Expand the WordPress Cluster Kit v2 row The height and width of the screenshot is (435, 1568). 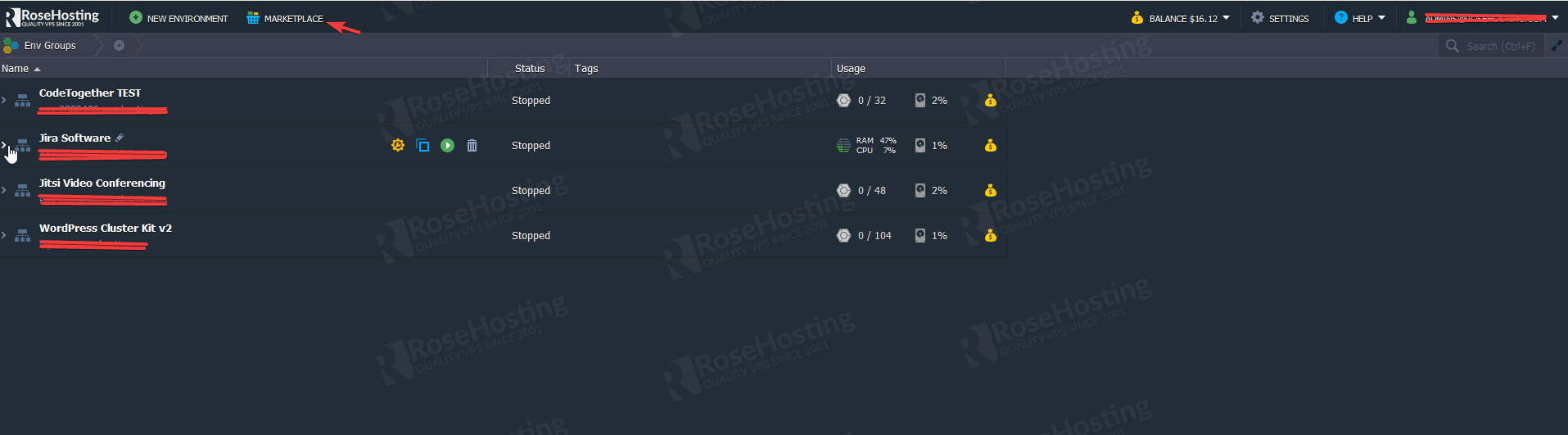(x=4, y=235)
